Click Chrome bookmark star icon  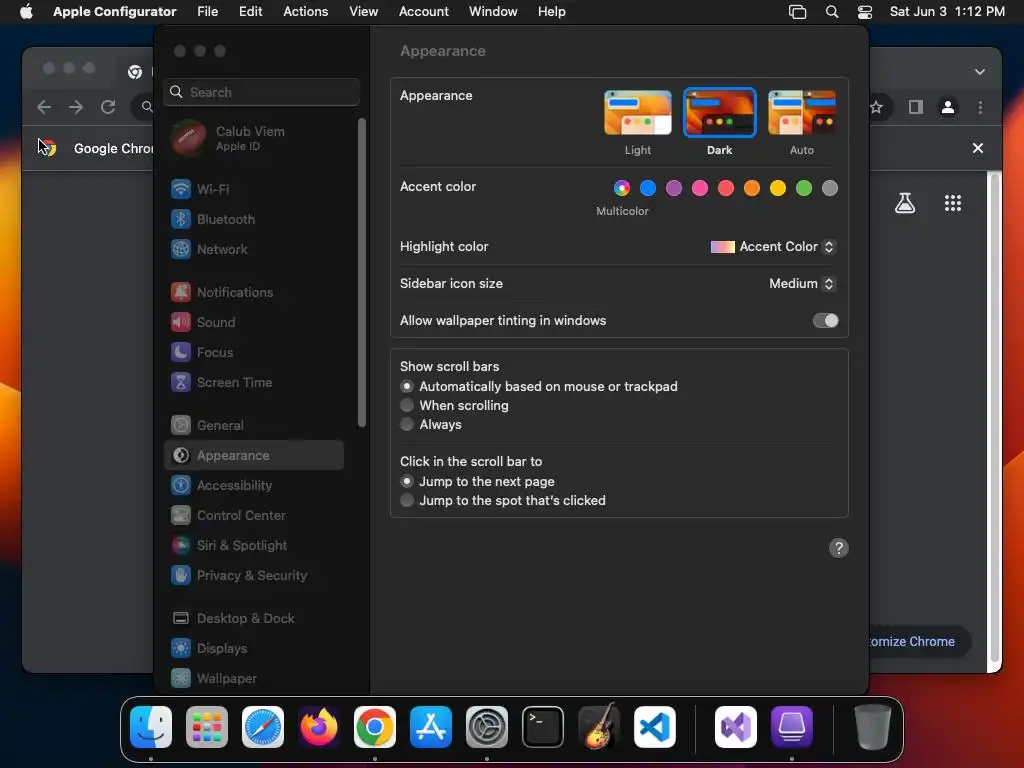[876, 107]
